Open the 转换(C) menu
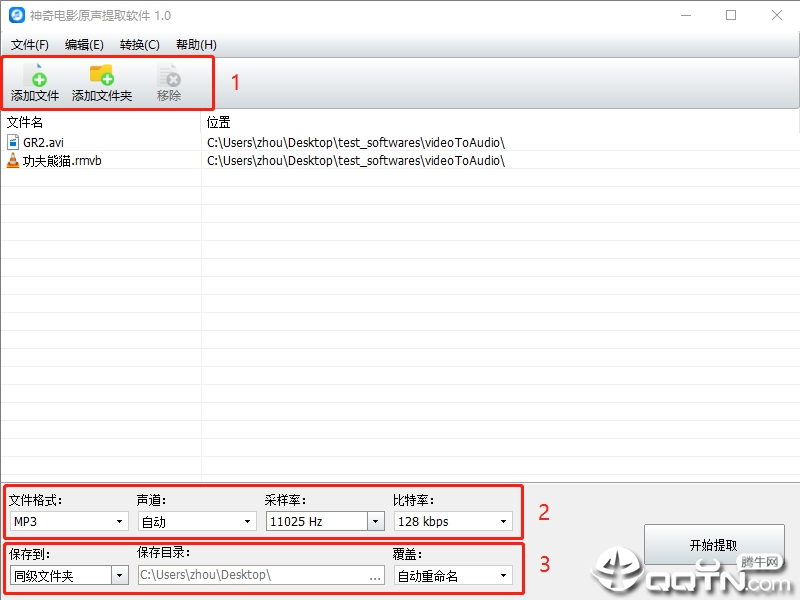This screenshot has height=600, width=800. (139, 45)
